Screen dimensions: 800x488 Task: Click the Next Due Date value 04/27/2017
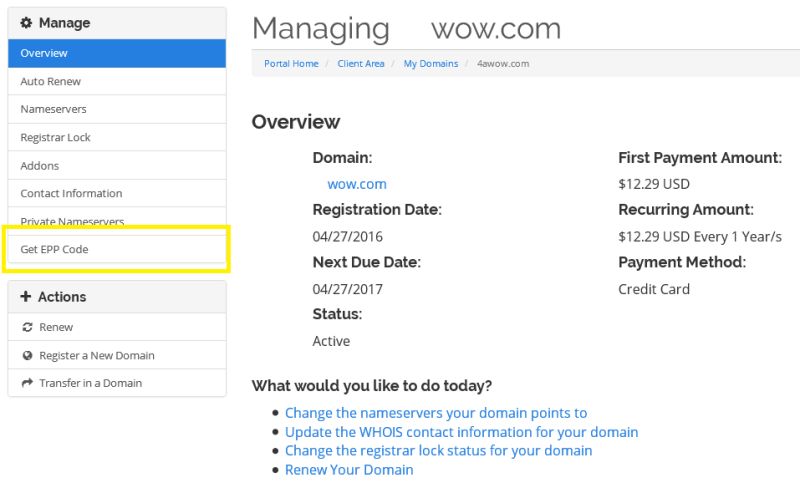click(347, 289)
